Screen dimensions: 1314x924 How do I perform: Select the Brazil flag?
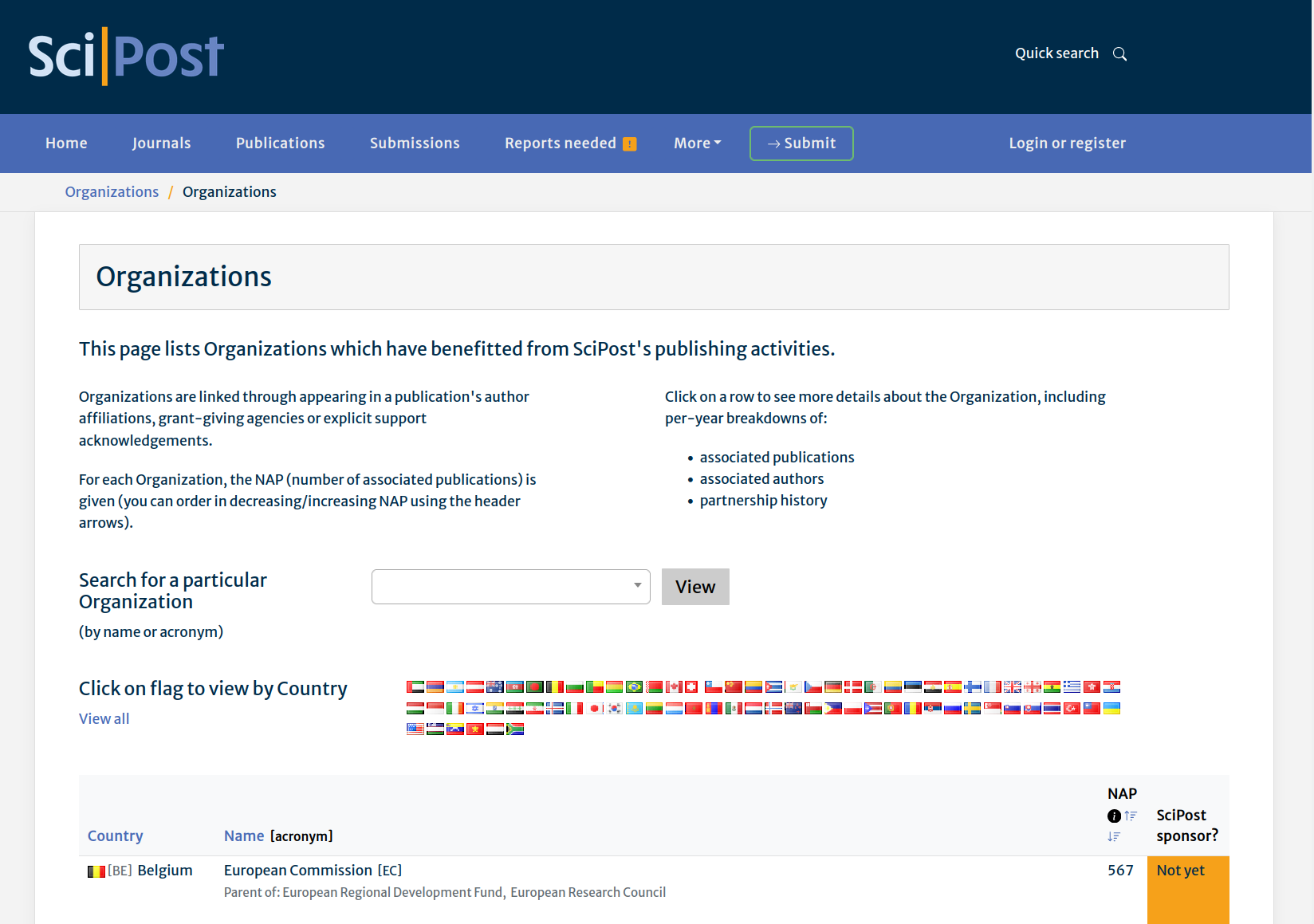coord(634,687)
